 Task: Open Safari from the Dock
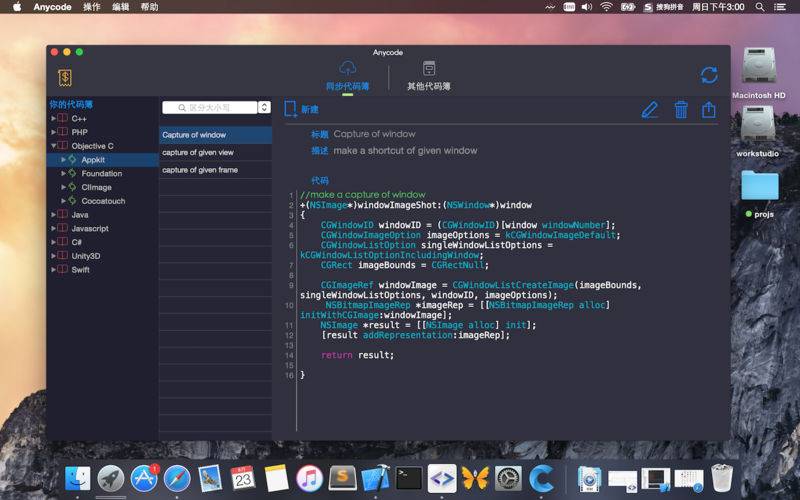177,479
